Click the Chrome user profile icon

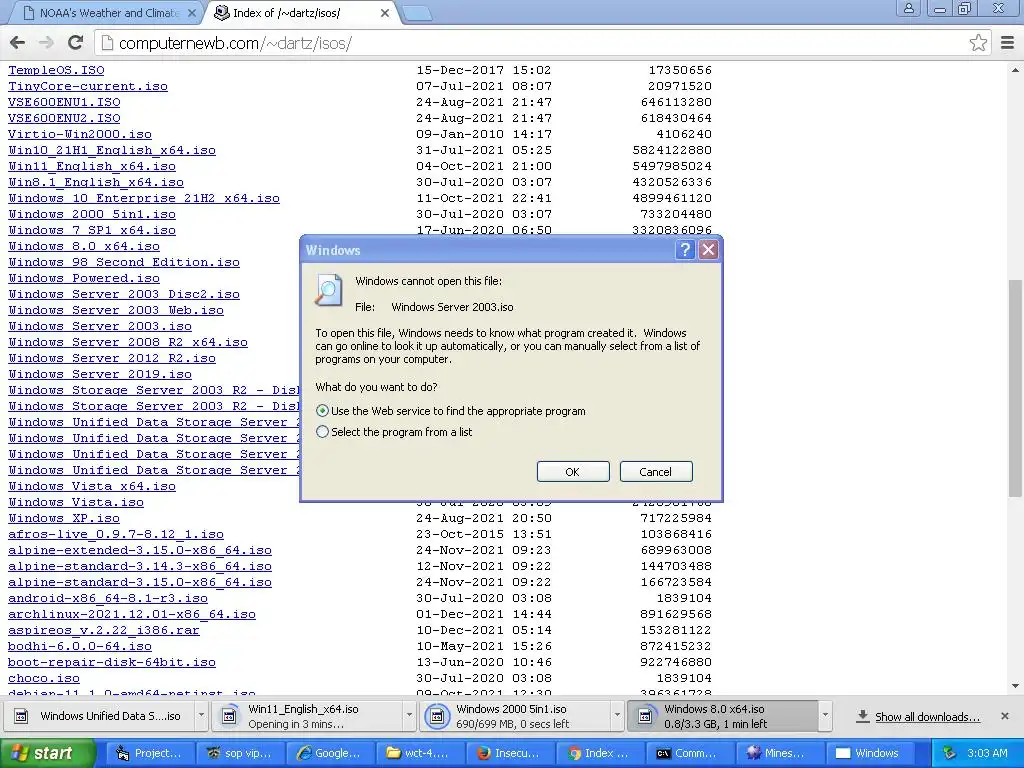pyautogui.click(x=908, y=8)
